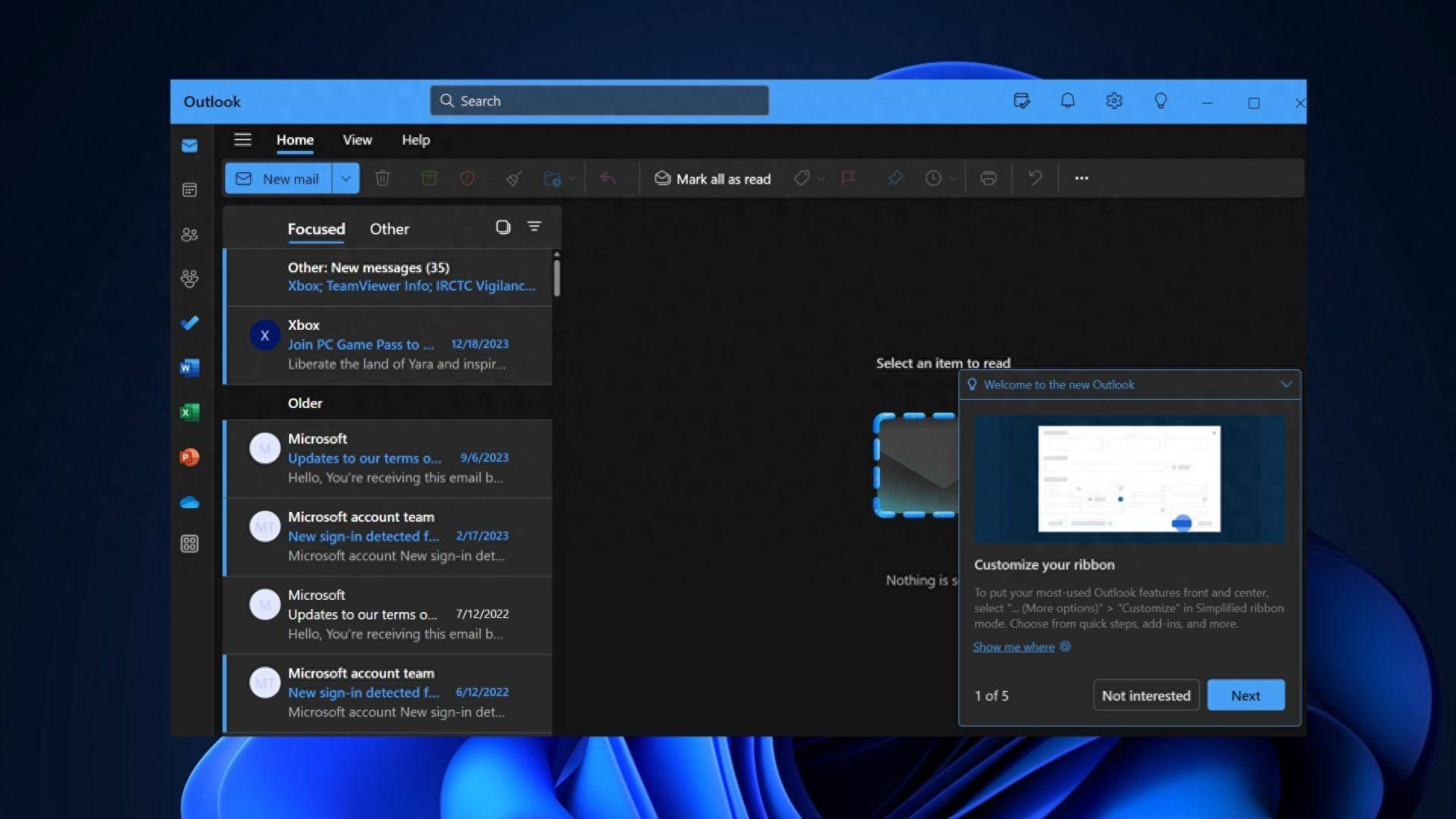Click the Show me where link
The image size is (1456, 819).
[x=1014, y=646]
